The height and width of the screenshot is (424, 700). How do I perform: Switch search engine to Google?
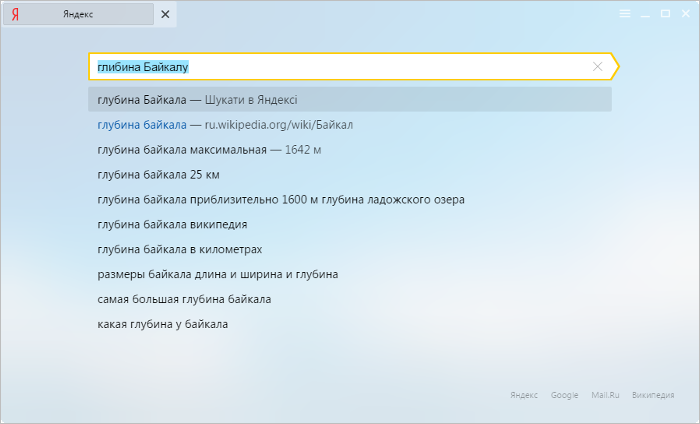564,395
